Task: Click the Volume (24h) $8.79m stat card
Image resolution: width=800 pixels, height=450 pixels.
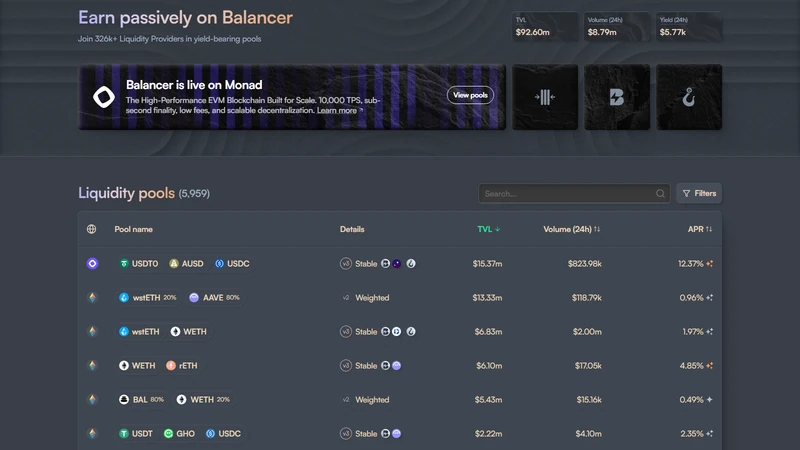Action: tap(617, 27)
